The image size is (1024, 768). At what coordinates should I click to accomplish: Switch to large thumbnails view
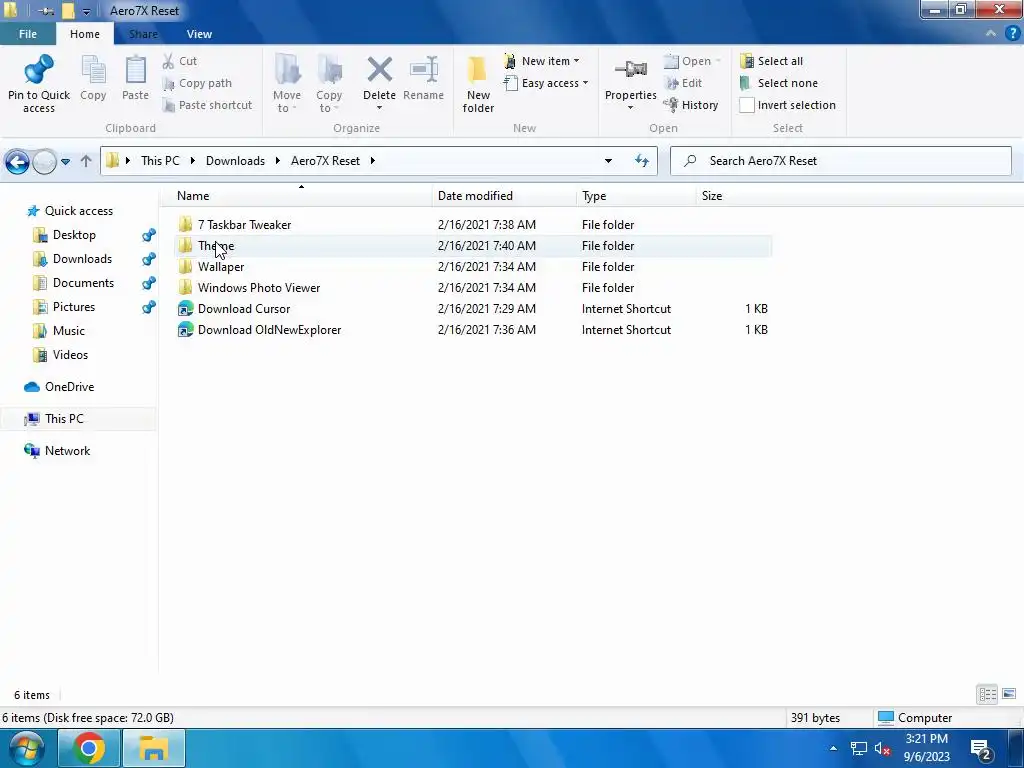point(1009,694)
